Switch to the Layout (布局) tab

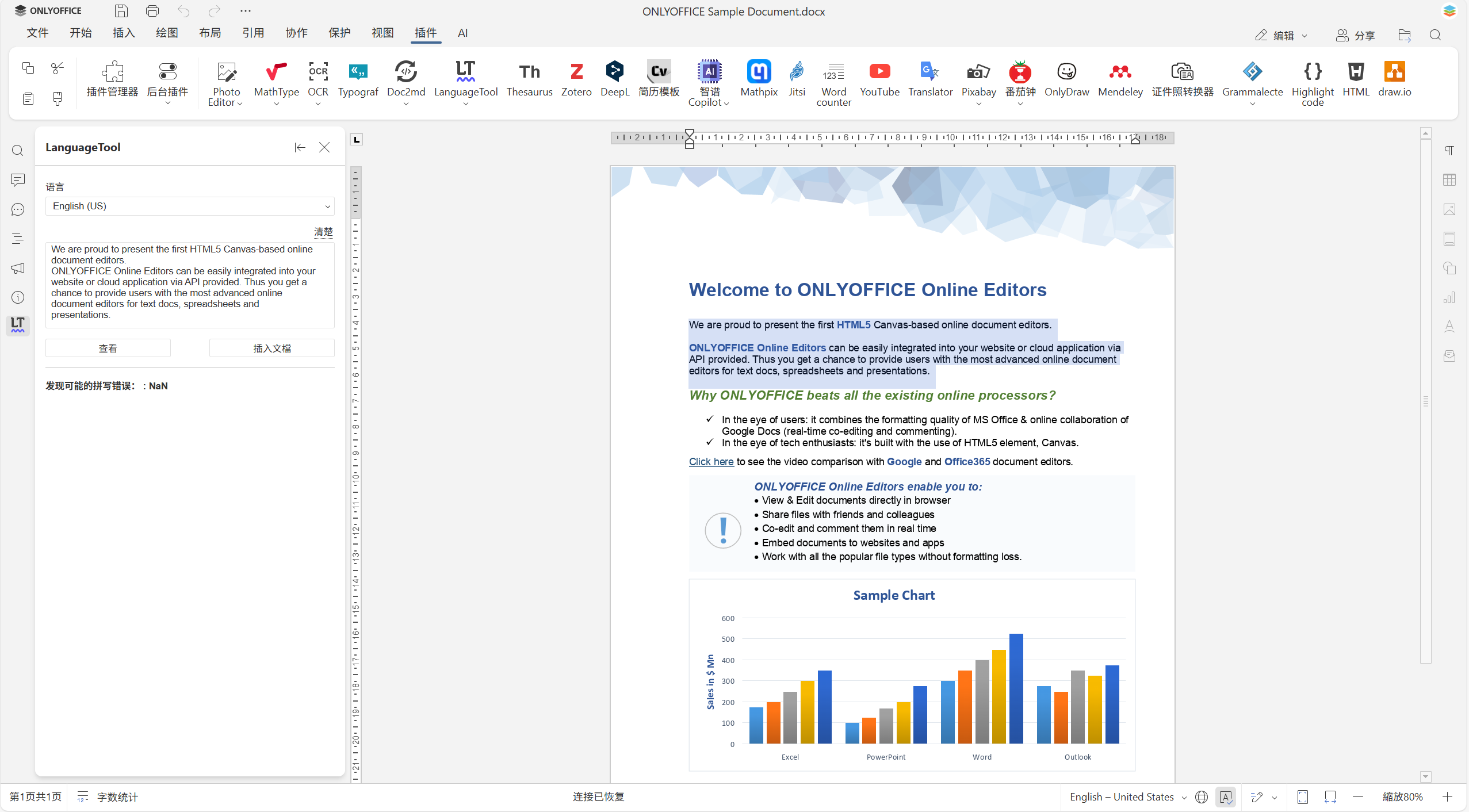pyautogui.click(x=210, y=33)
